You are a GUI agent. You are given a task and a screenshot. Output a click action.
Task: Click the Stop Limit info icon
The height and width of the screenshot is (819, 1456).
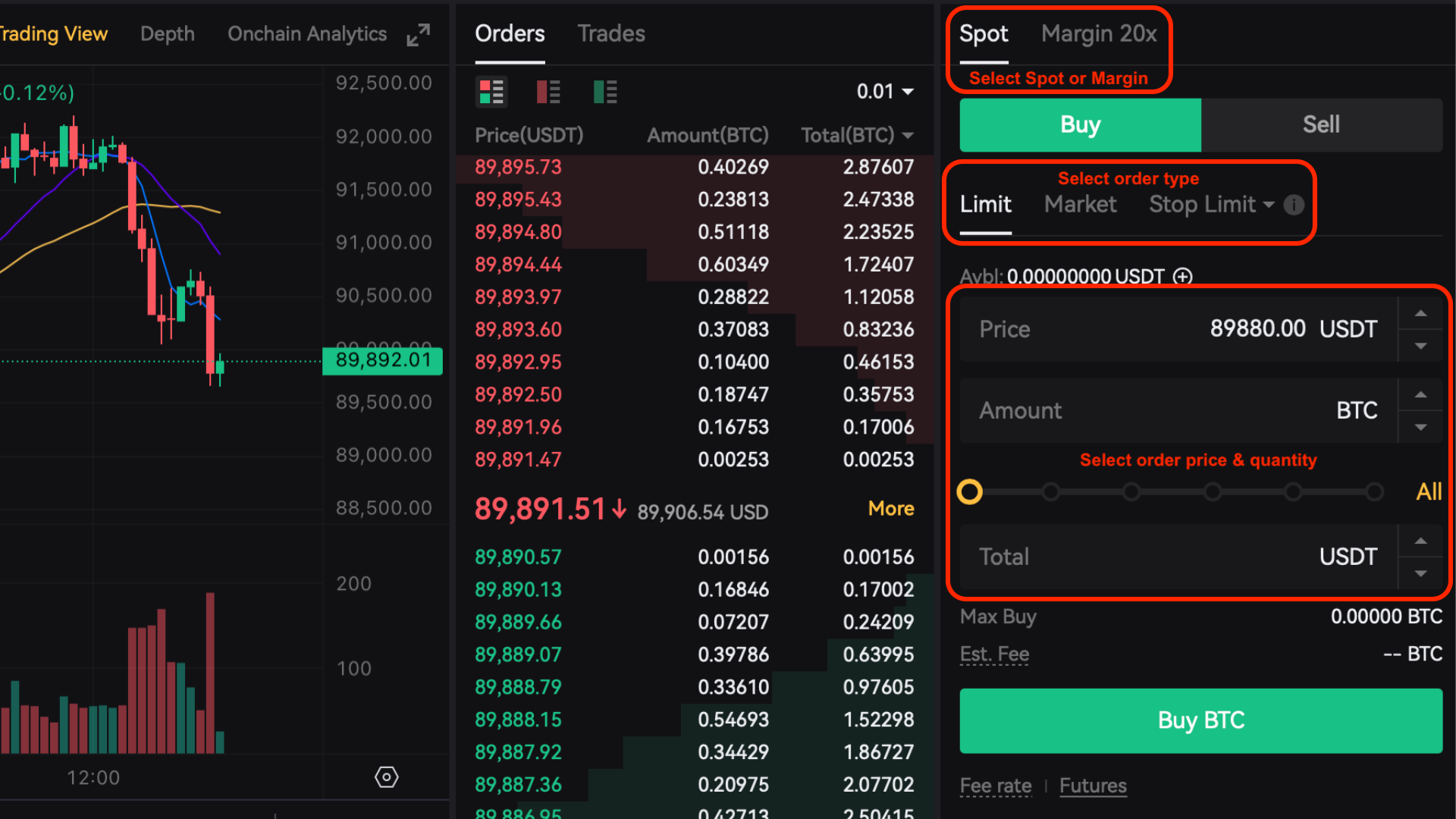(x=1294, y=205)
